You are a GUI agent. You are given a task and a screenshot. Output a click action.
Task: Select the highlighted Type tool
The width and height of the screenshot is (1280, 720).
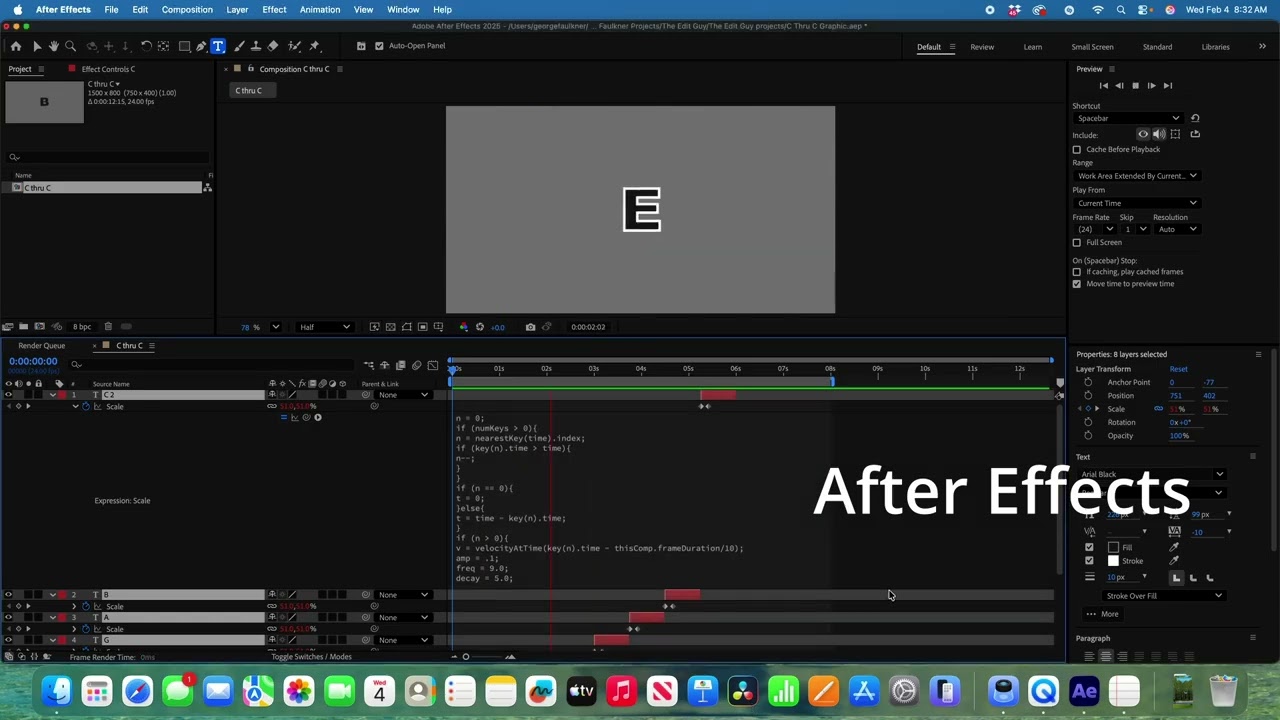pyautogui.click(x=218, y=46)
